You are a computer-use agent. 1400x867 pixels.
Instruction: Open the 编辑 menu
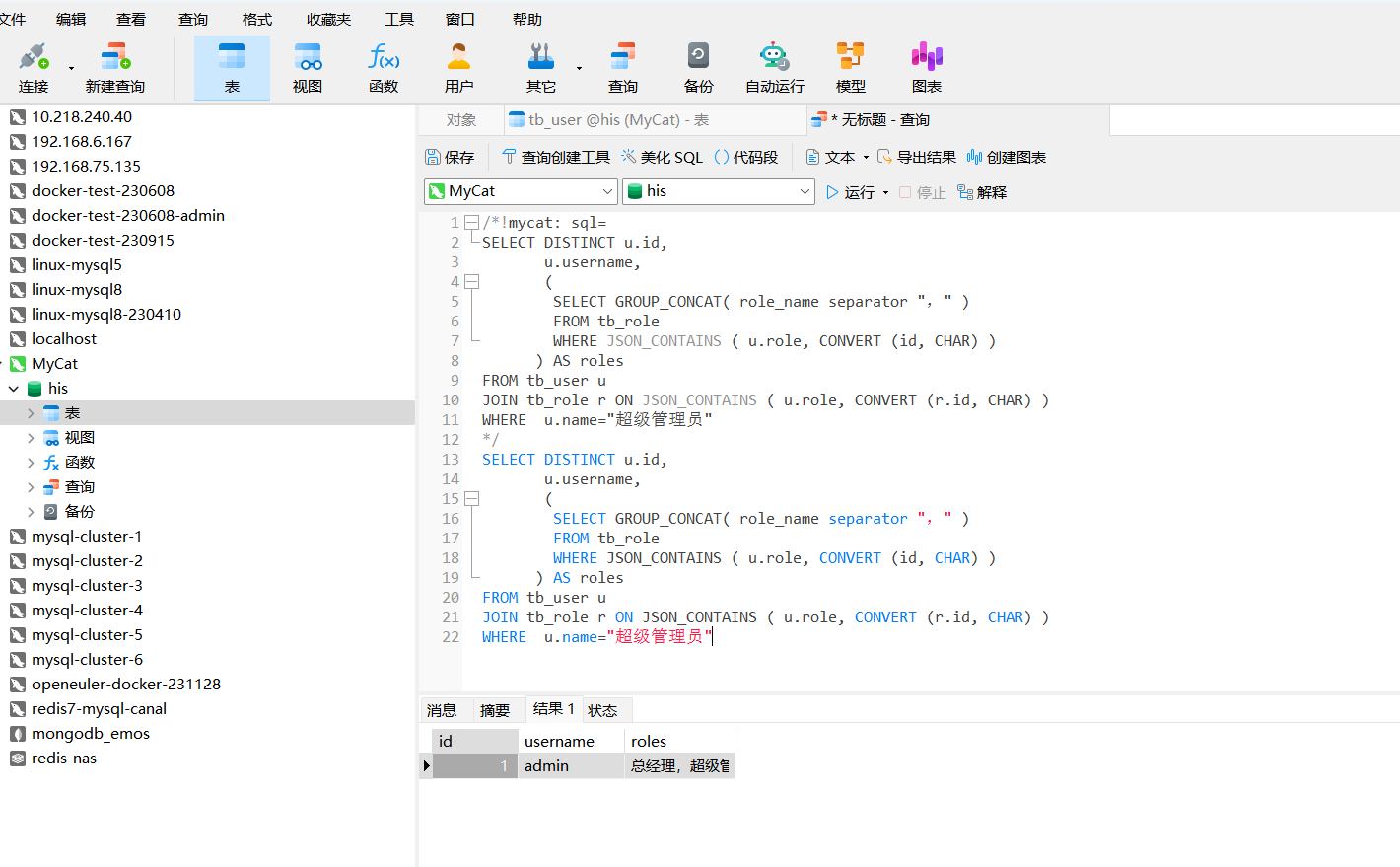coord(71,19)
